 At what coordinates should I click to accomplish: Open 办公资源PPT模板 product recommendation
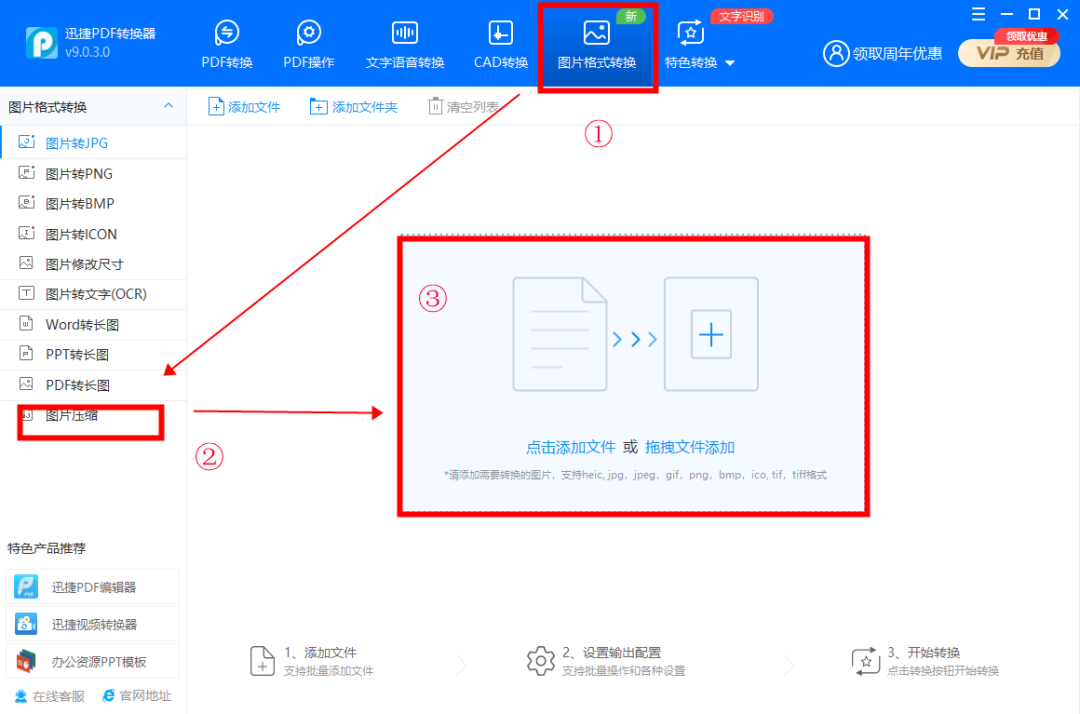click(92, 661)
